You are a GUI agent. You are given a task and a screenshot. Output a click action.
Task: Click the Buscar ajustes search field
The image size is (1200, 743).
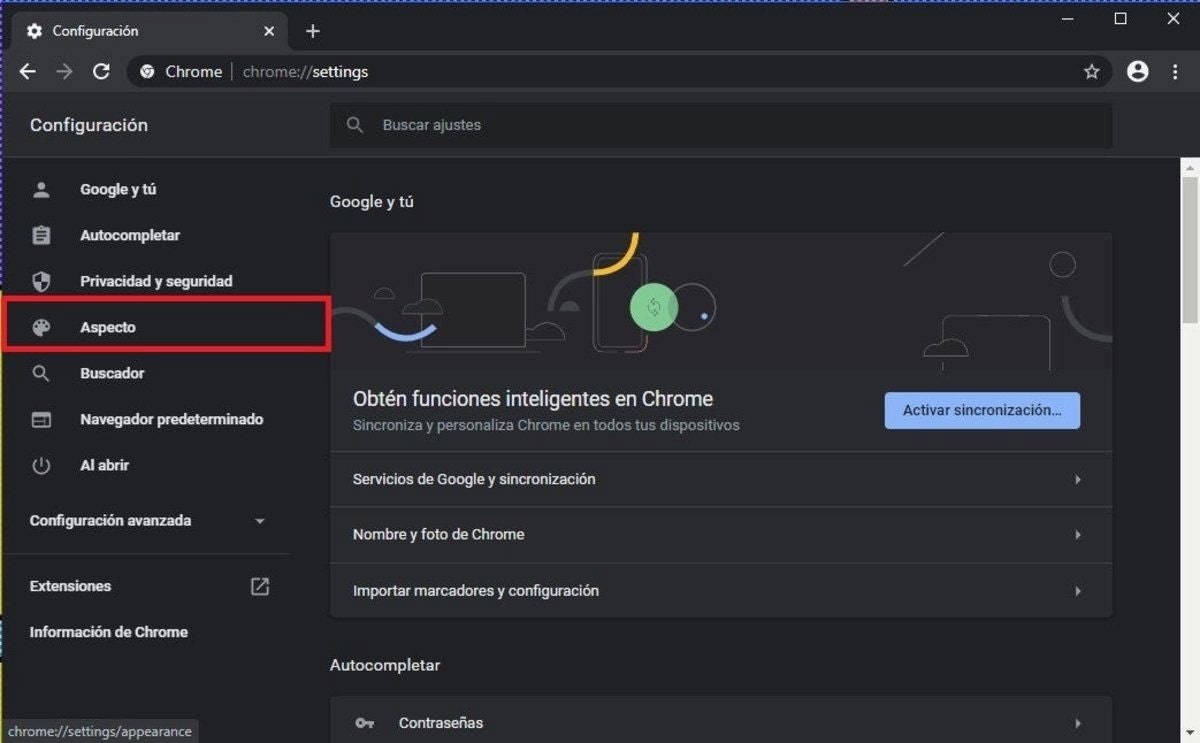(720, 126)
